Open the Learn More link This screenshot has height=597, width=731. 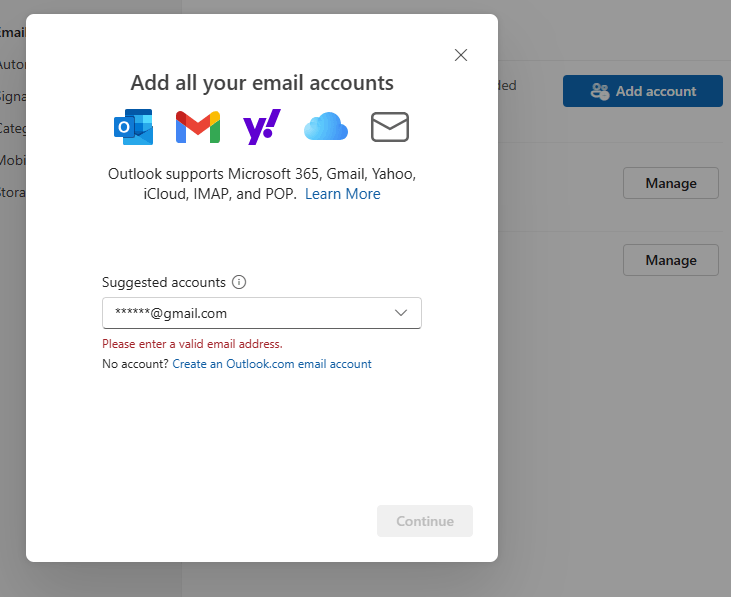343,194
